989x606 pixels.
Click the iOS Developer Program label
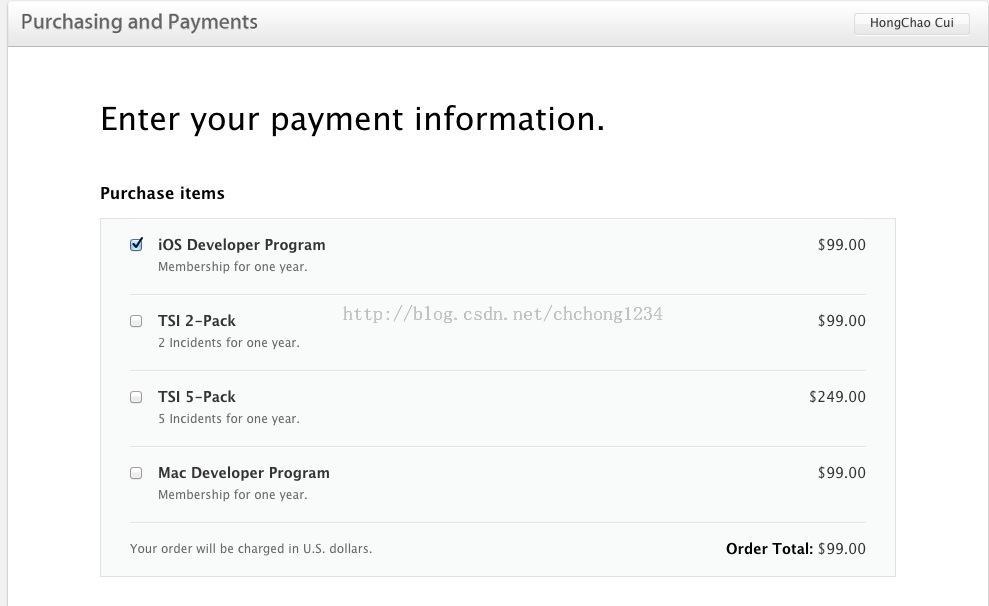(241, 245)
